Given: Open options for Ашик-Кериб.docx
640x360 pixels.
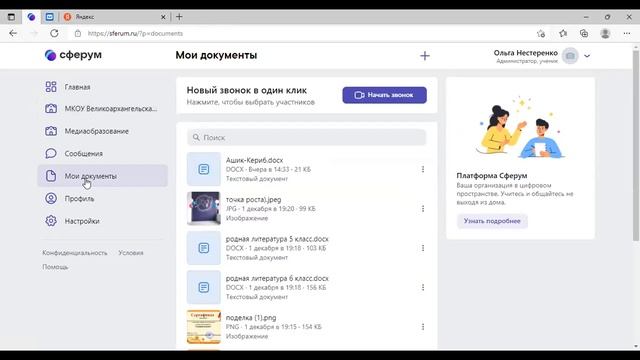Looking at the screenshot, I should tap(423, 169).
